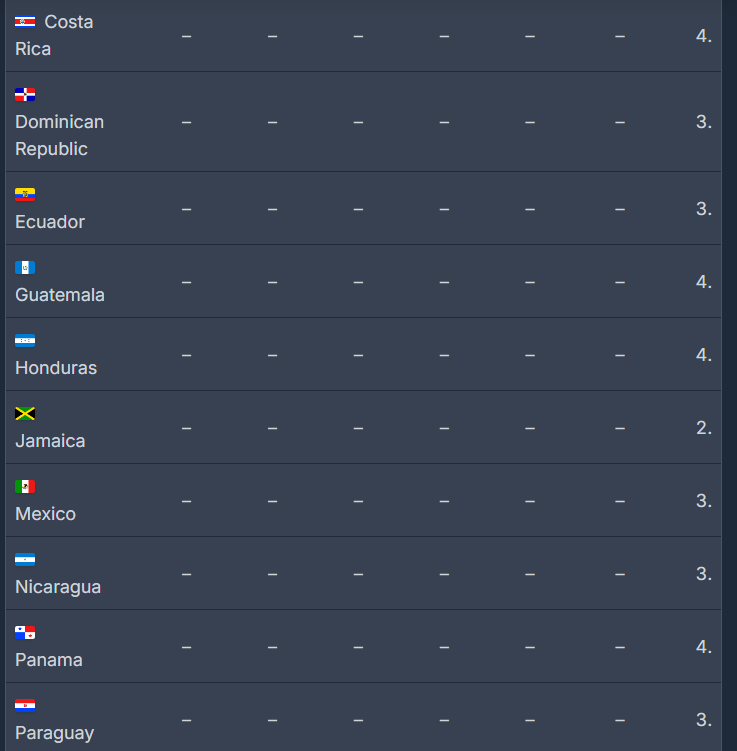The width and height of the screenshot is (737, 751).
Task: Select the Ecuador country name text
Action: (x=50, y=222)
